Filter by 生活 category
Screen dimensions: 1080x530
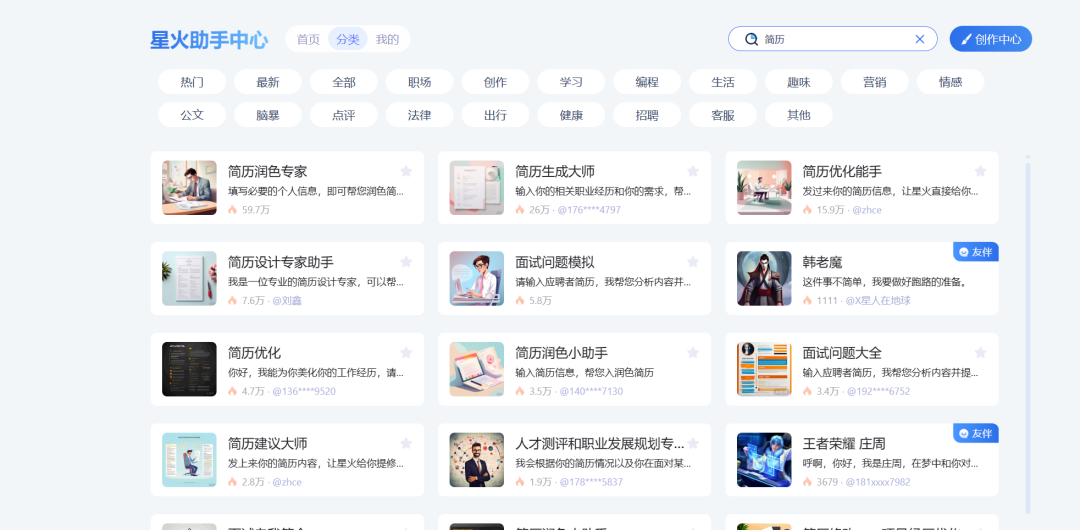pos(723,82)
